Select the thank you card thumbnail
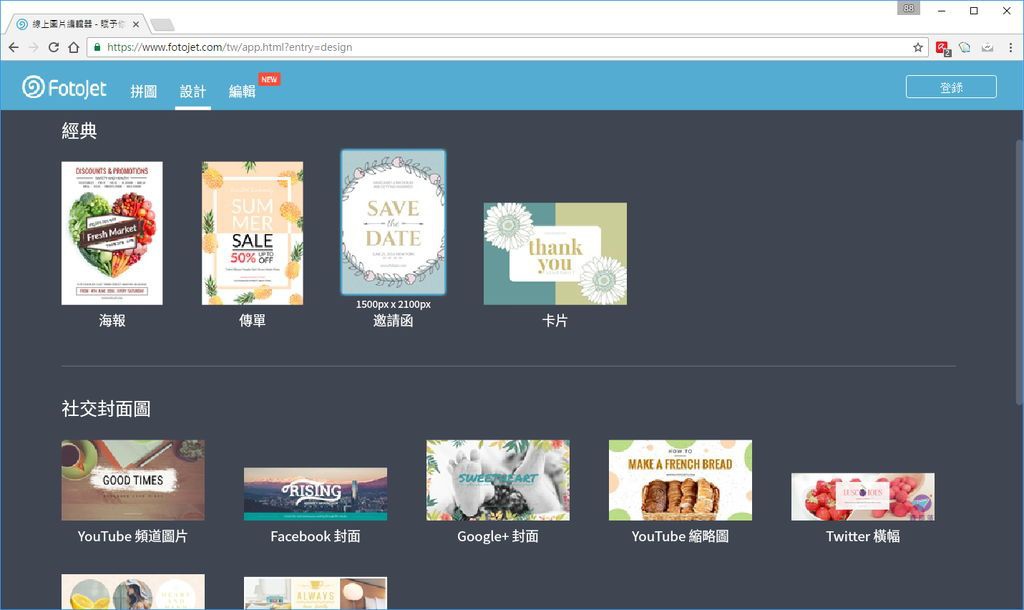This screenshot has width=1024, height=610. (x=555, y=253)
